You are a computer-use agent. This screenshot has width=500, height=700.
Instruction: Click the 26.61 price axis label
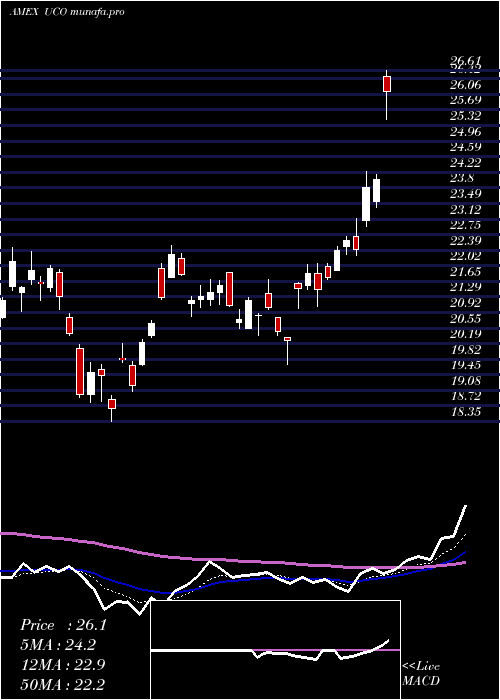coord(465,61)
